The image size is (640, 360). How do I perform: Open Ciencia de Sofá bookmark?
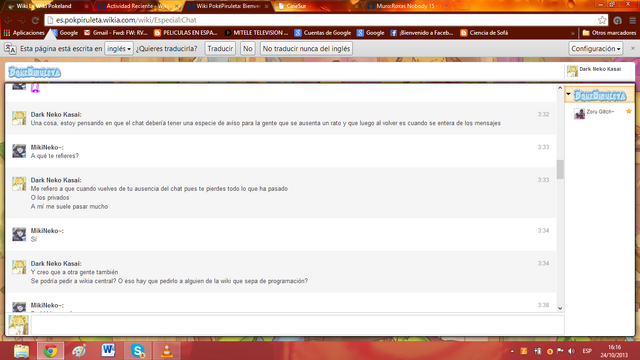tap(484, 33)
